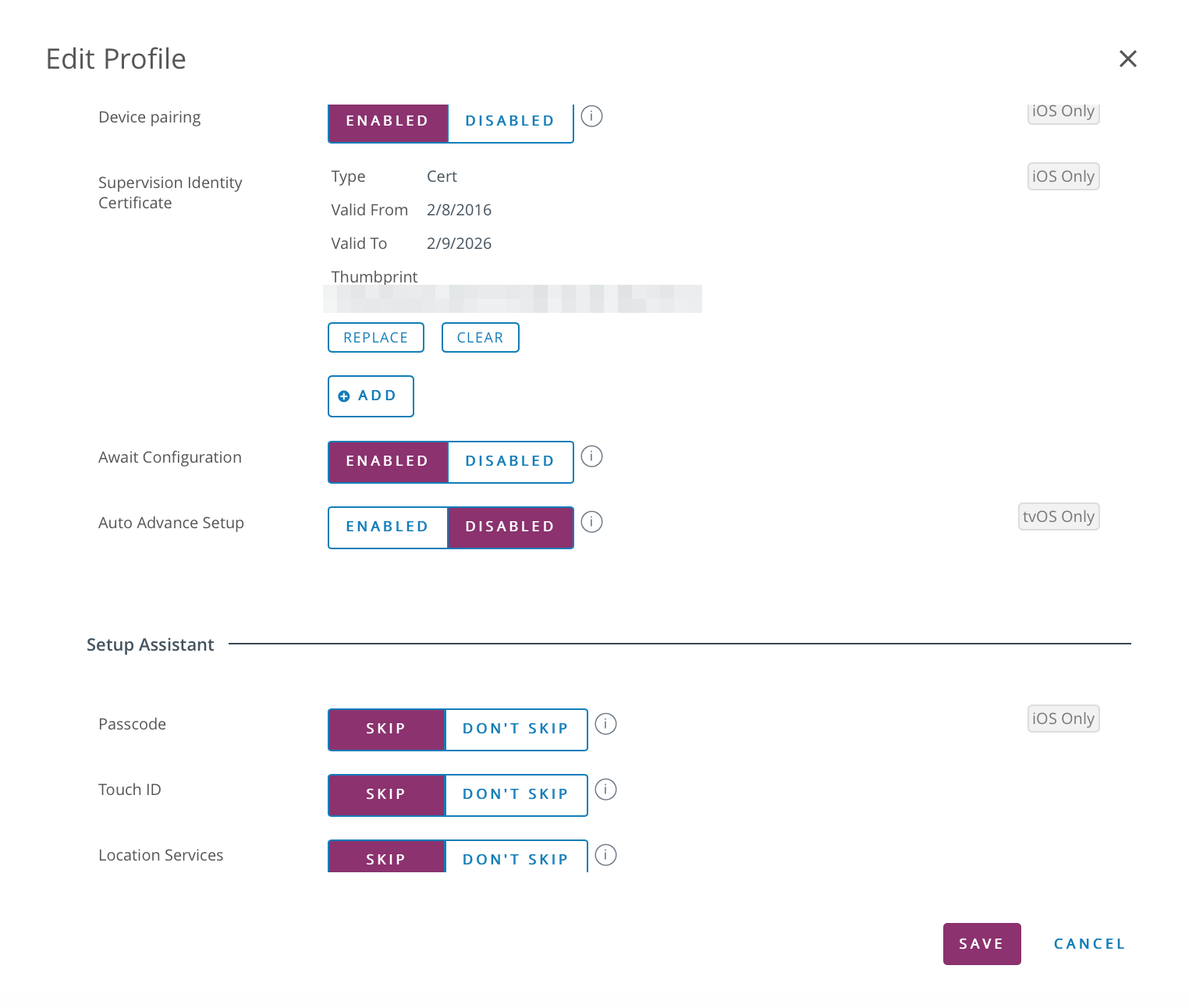Click the info icon next to Await Configuration

tap(591, 456)
